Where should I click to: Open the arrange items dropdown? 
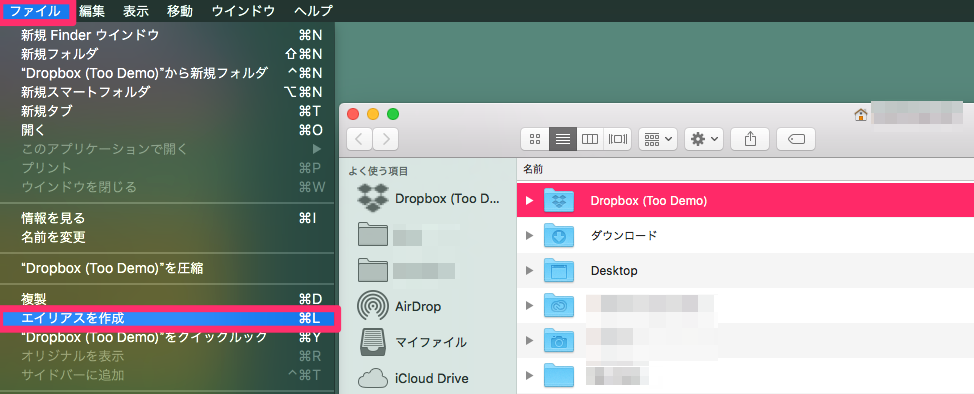tap(658, 139)
